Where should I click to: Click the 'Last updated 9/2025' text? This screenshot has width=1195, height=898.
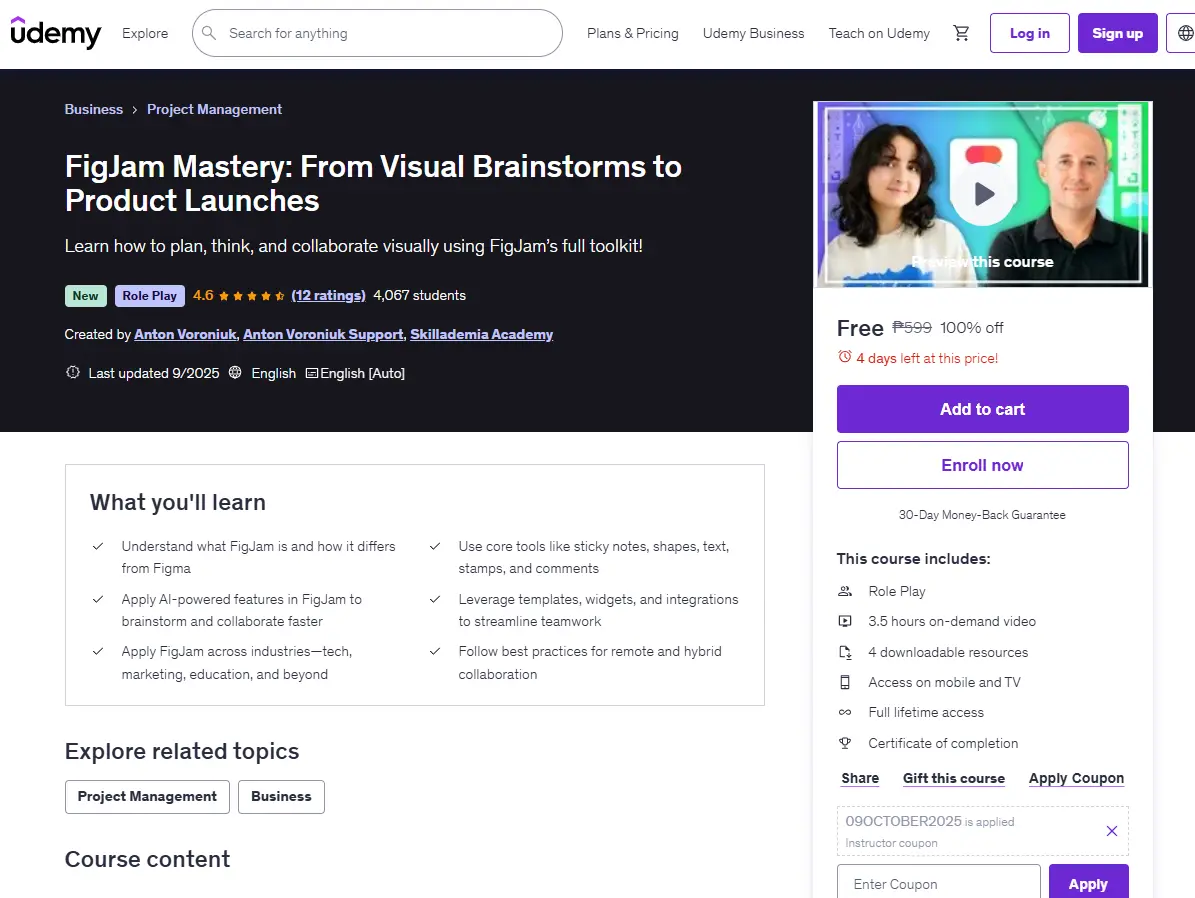point(154,373)
